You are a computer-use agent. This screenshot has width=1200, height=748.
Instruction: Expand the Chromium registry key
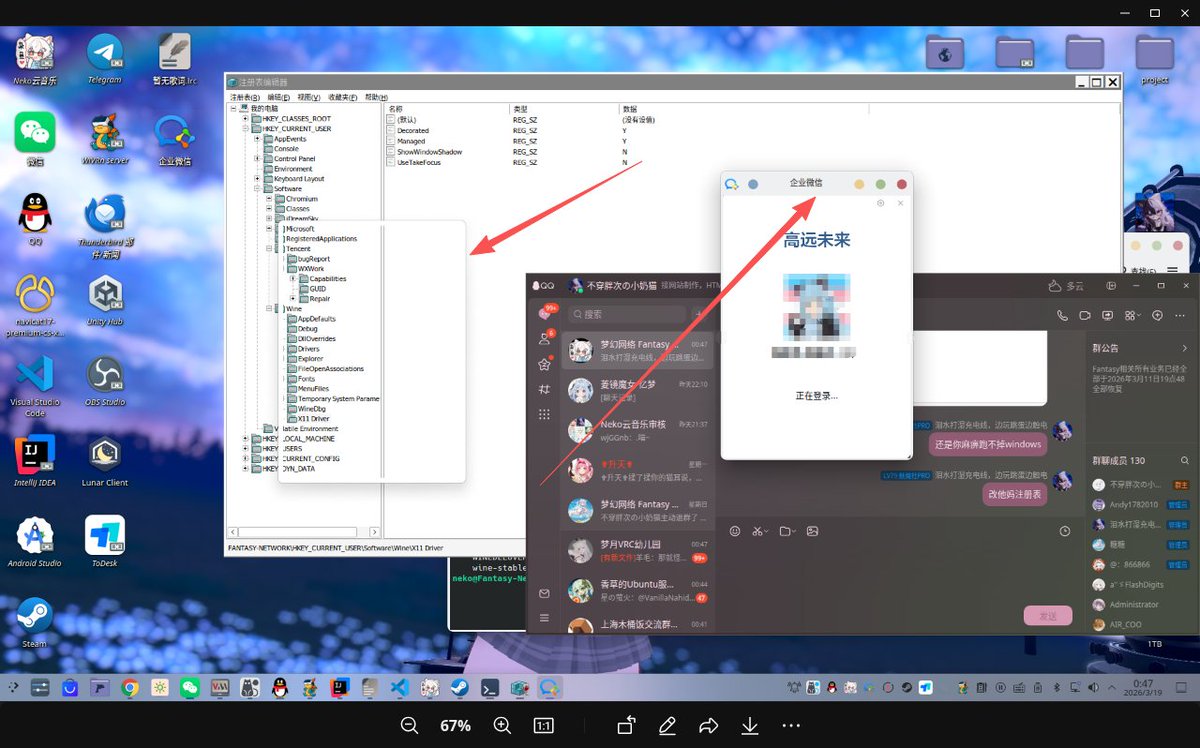[x=269, y=198]
